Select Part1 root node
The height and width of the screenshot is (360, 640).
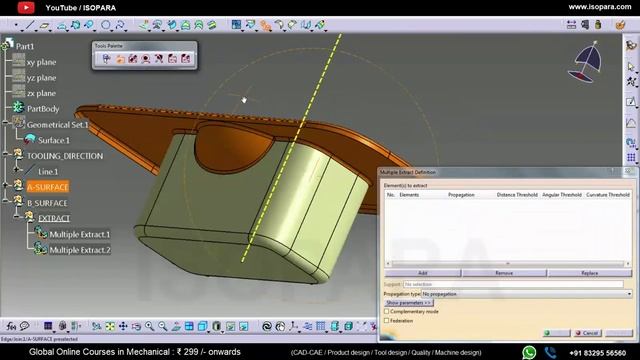point(25,47)
